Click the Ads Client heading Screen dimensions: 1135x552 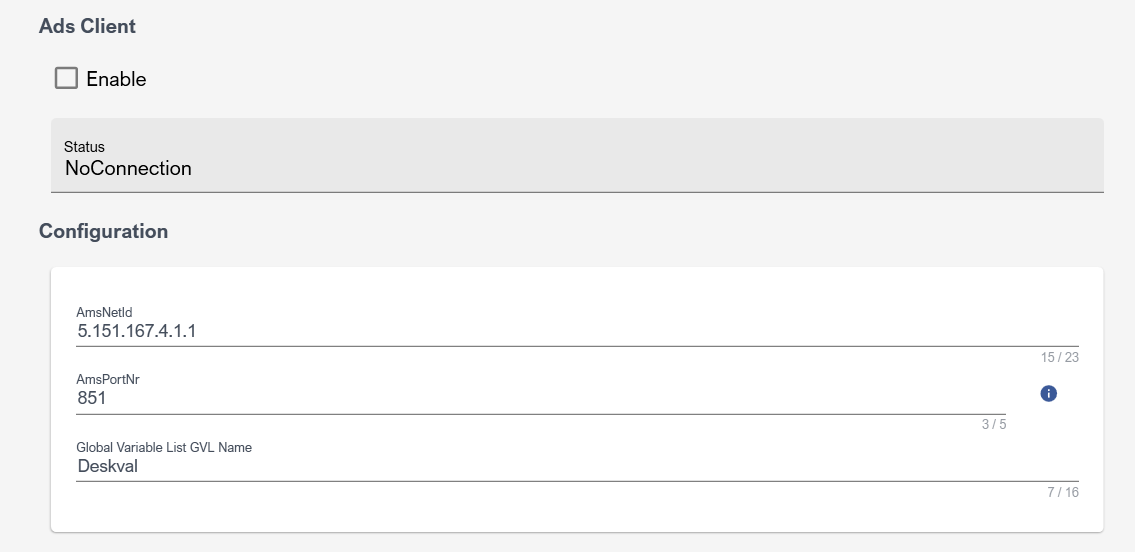coord(87,27)
